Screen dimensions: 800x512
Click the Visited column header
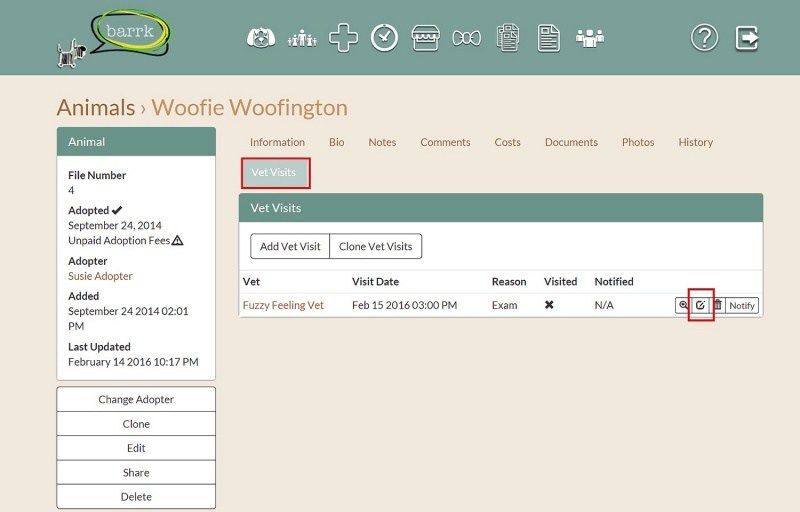[560, 281]
